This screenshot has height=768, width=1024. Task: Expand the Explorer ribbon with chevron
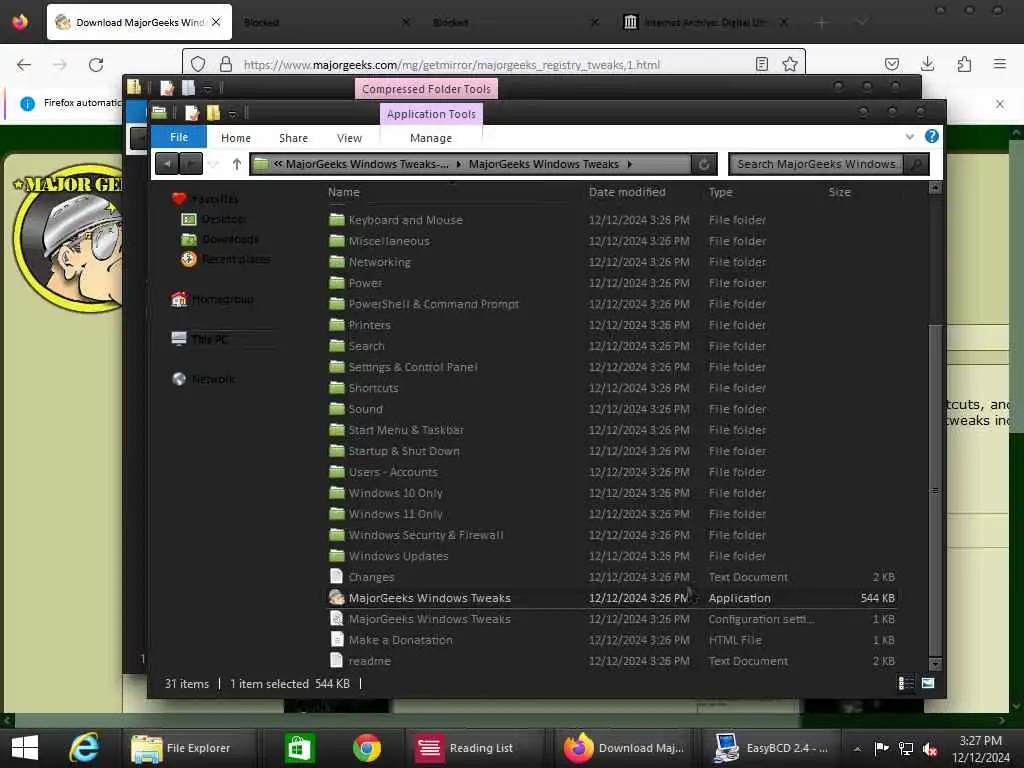click(910, 136)
